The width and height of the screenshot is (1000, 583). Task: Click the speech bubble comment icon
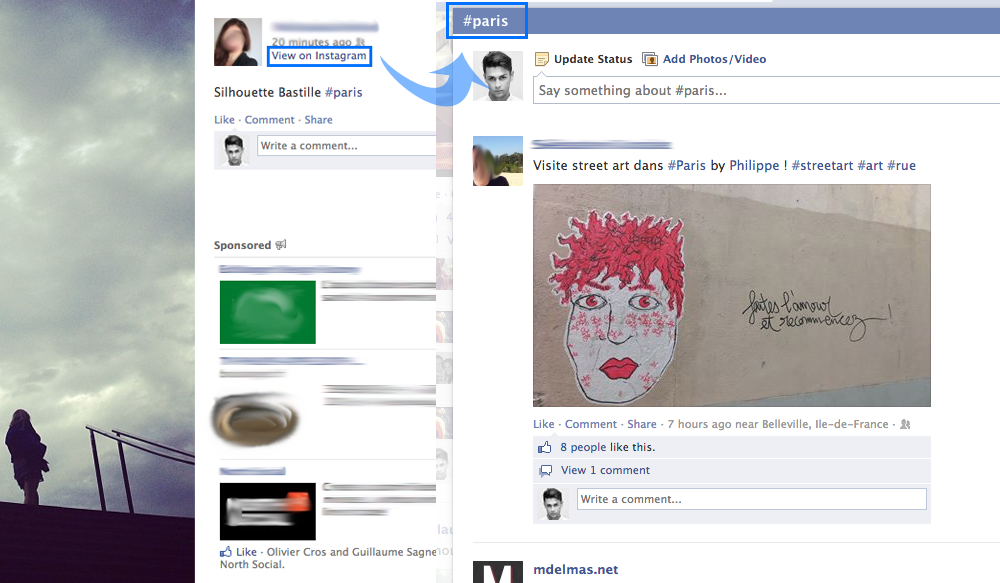click(545, 471)
